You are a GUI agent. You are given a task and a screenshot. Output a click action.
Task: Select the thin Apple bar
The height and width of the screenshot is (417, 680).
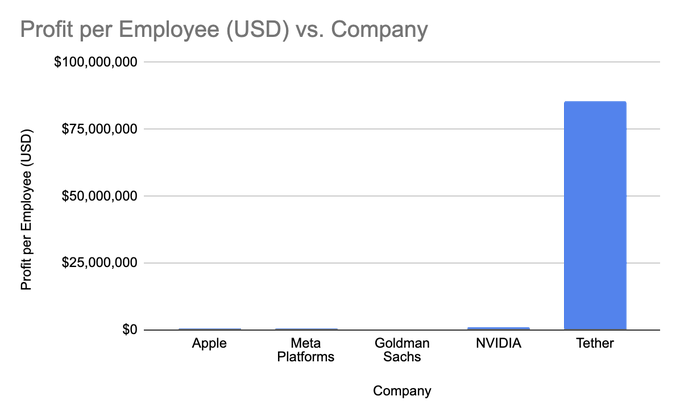pos(209,329)
